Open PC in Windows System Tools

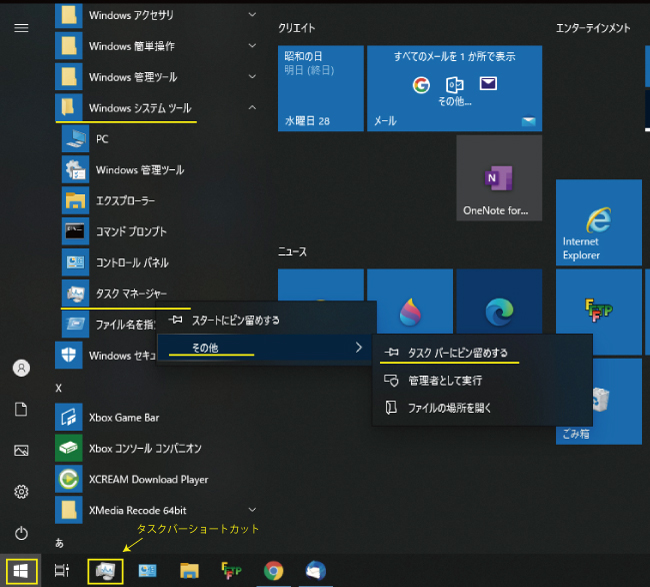click(162, 139)
